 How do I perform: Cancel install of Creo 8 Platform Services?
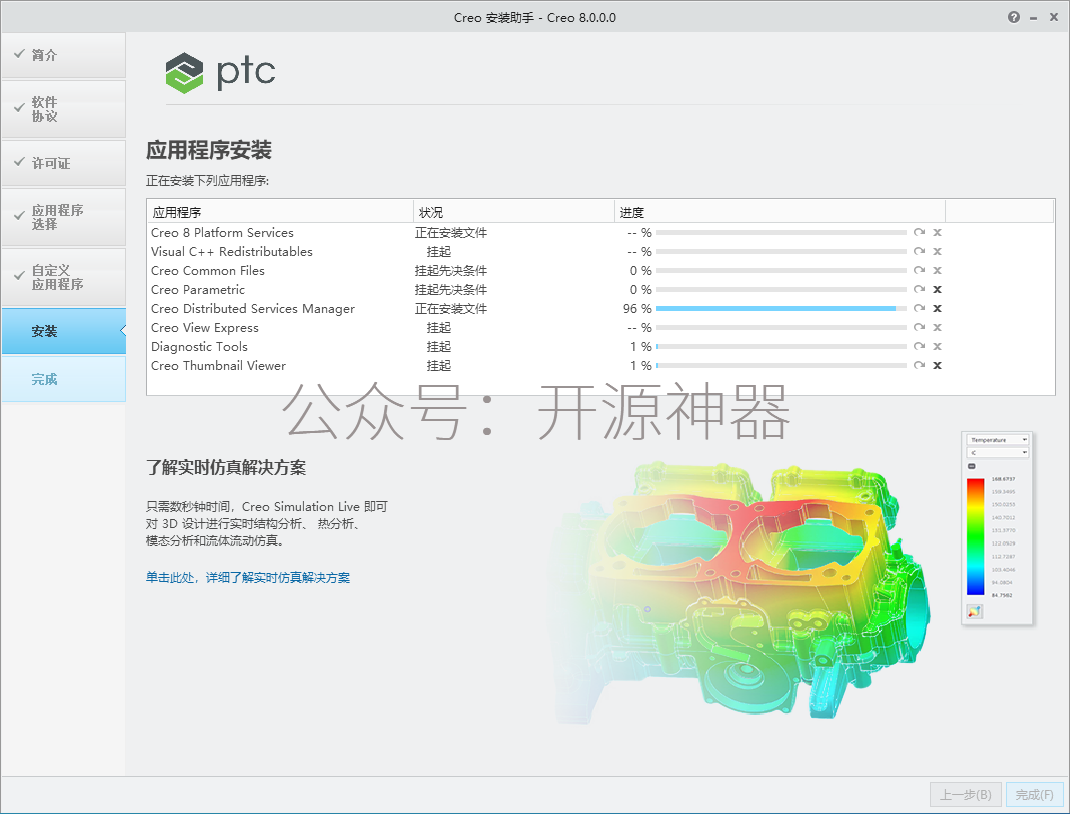click(938, 233)
